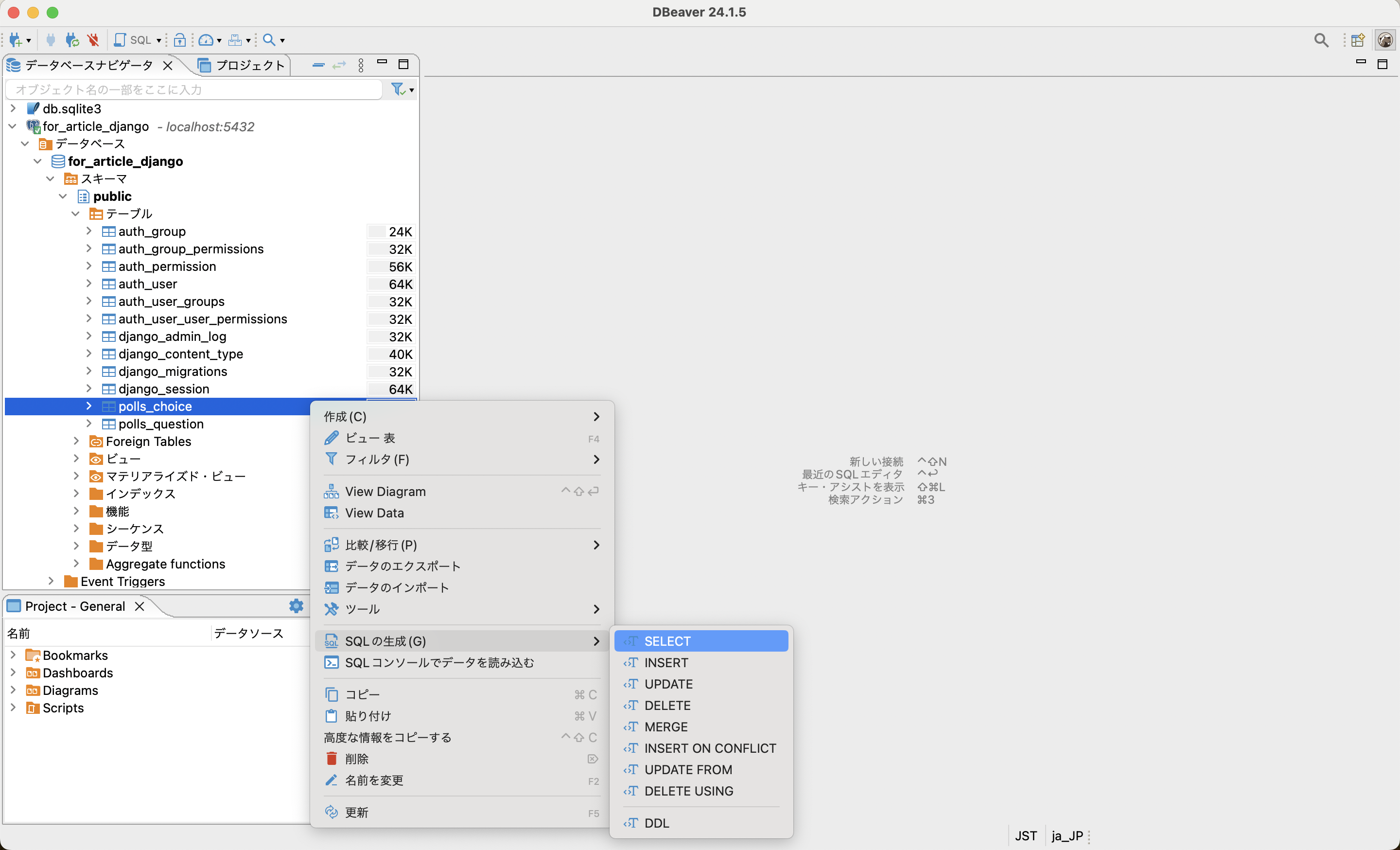Click DDL in the submenu
This screenshot has width=1400, height=850.
pos(656,823)
